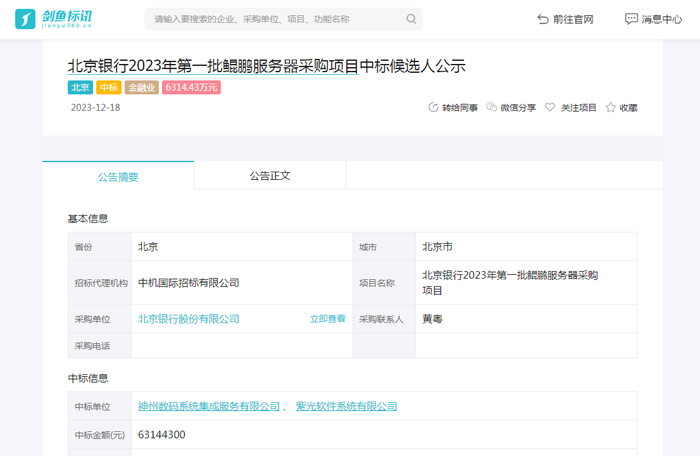This screenshot has width=700, height=456.
Task: Select 项目名称 value cell text
Action: click(x=510, y=283)
